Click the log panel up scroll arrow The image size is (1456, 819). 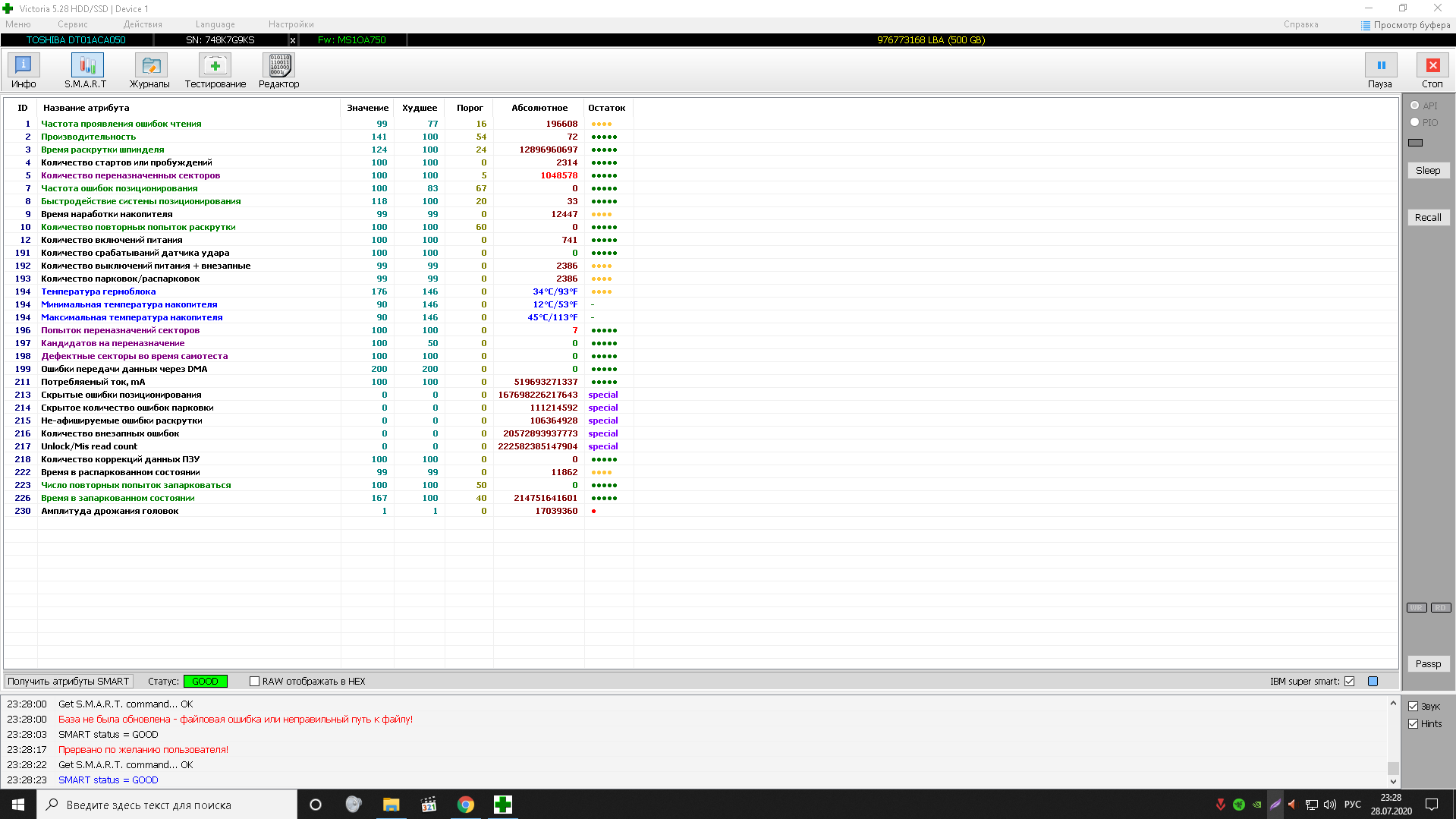pos(1393,704)
